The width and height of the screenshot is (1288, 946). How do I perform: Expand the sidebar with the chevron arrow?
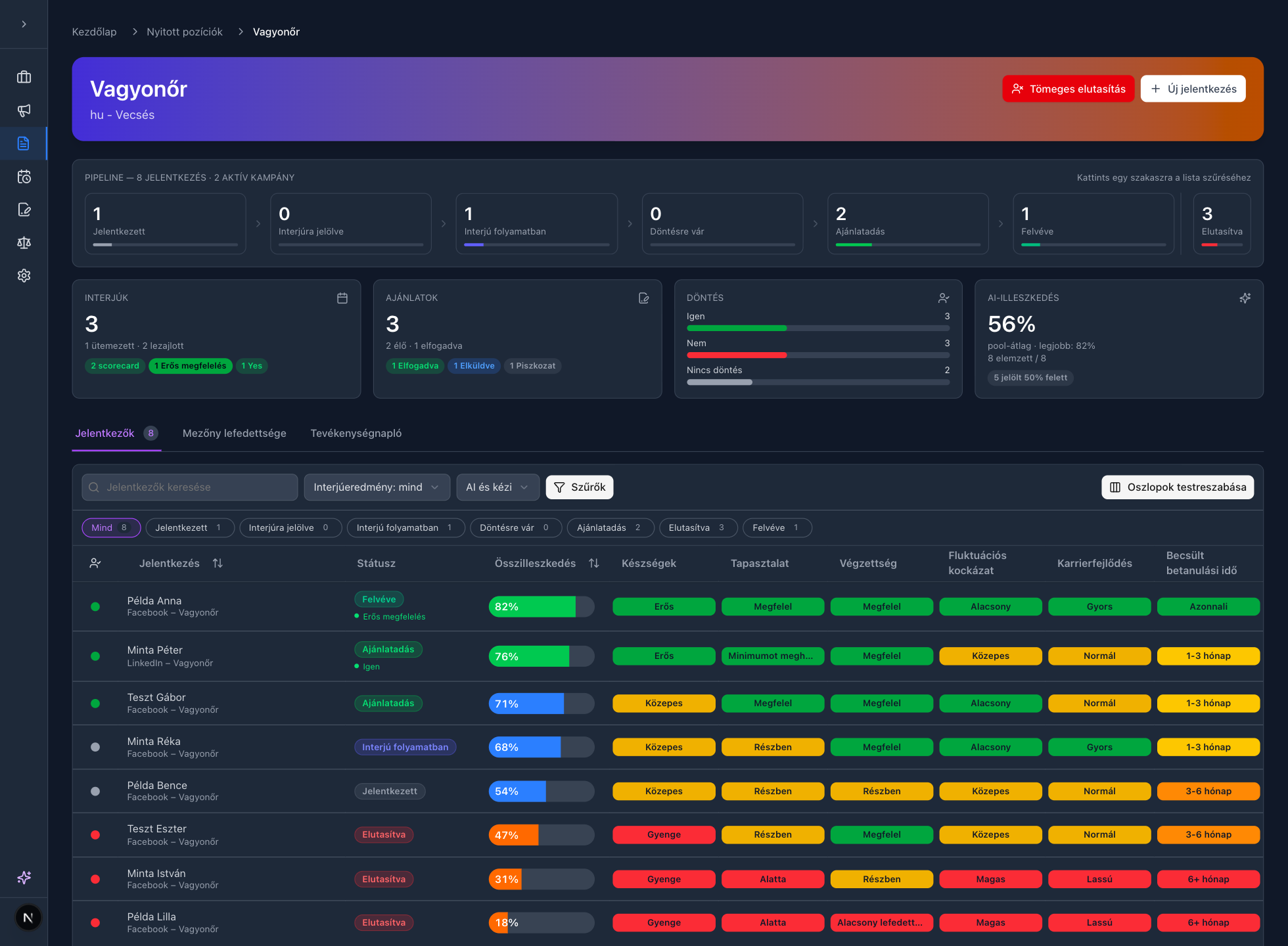point(24,24)
